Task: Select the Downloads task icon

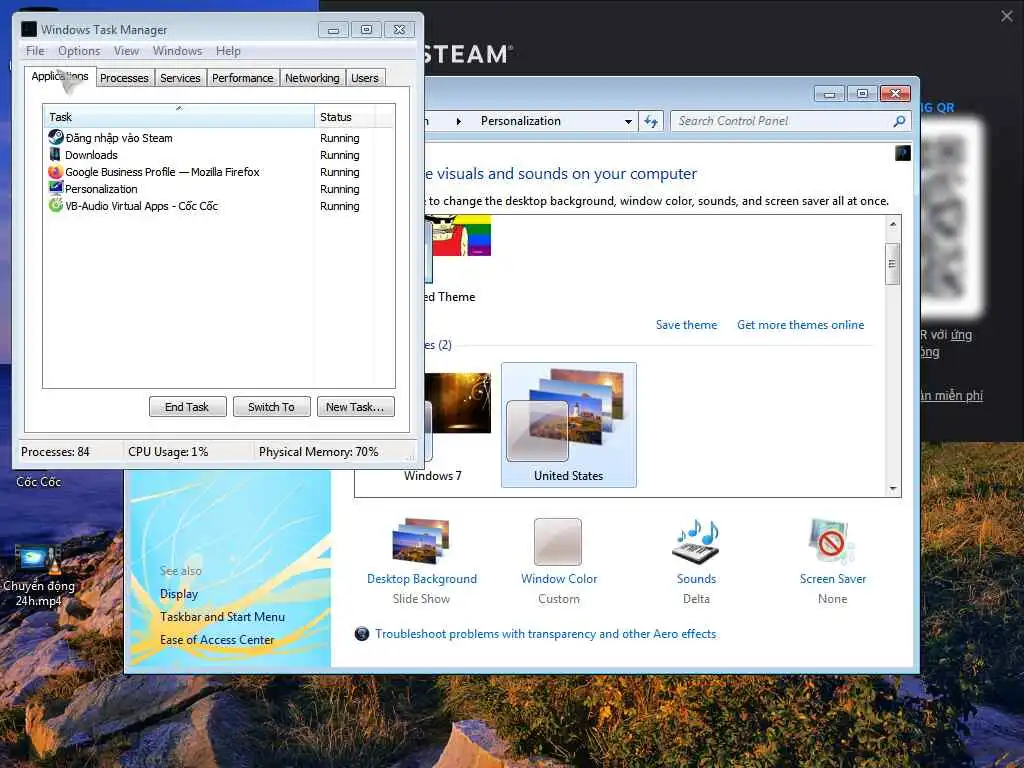Action: 56,155
